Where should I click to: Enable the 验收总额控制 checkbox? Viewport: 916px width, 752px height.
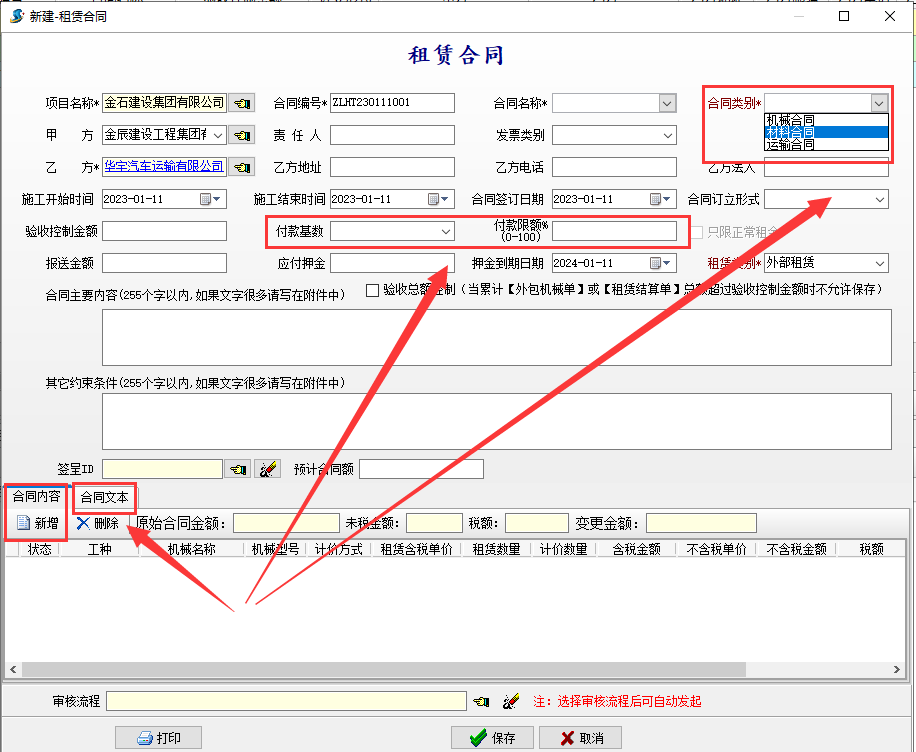tap(373, 291)
